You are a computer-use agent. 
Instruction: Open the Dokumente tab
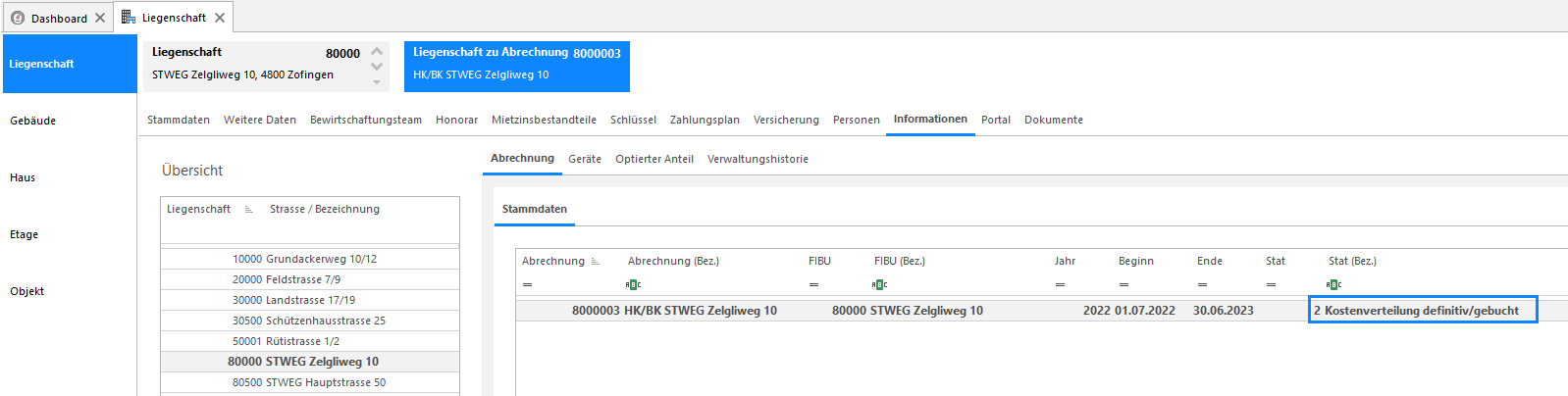1054,120
